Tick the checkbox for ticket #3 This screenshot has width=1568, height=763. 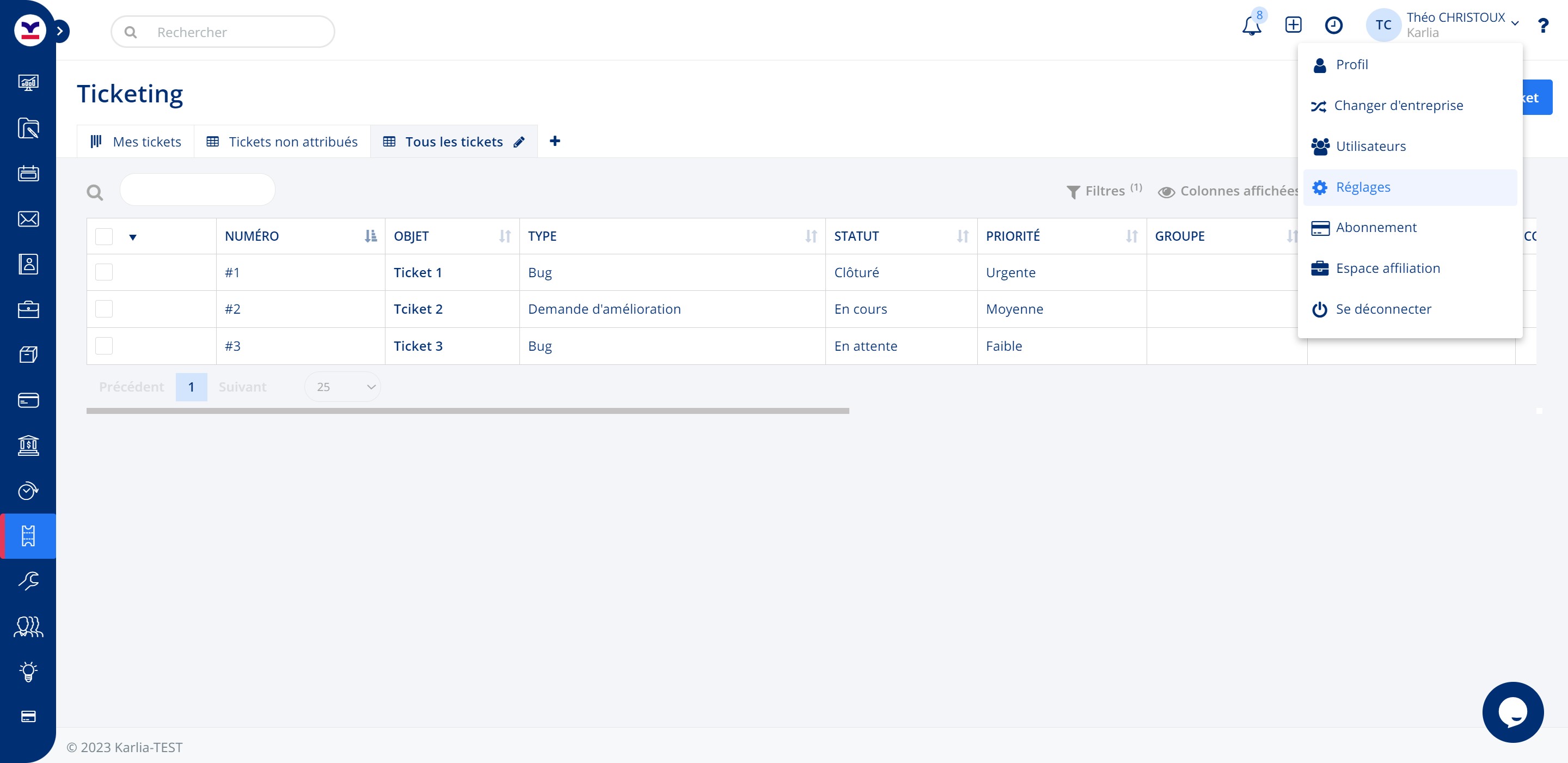[x=104, y=346]
